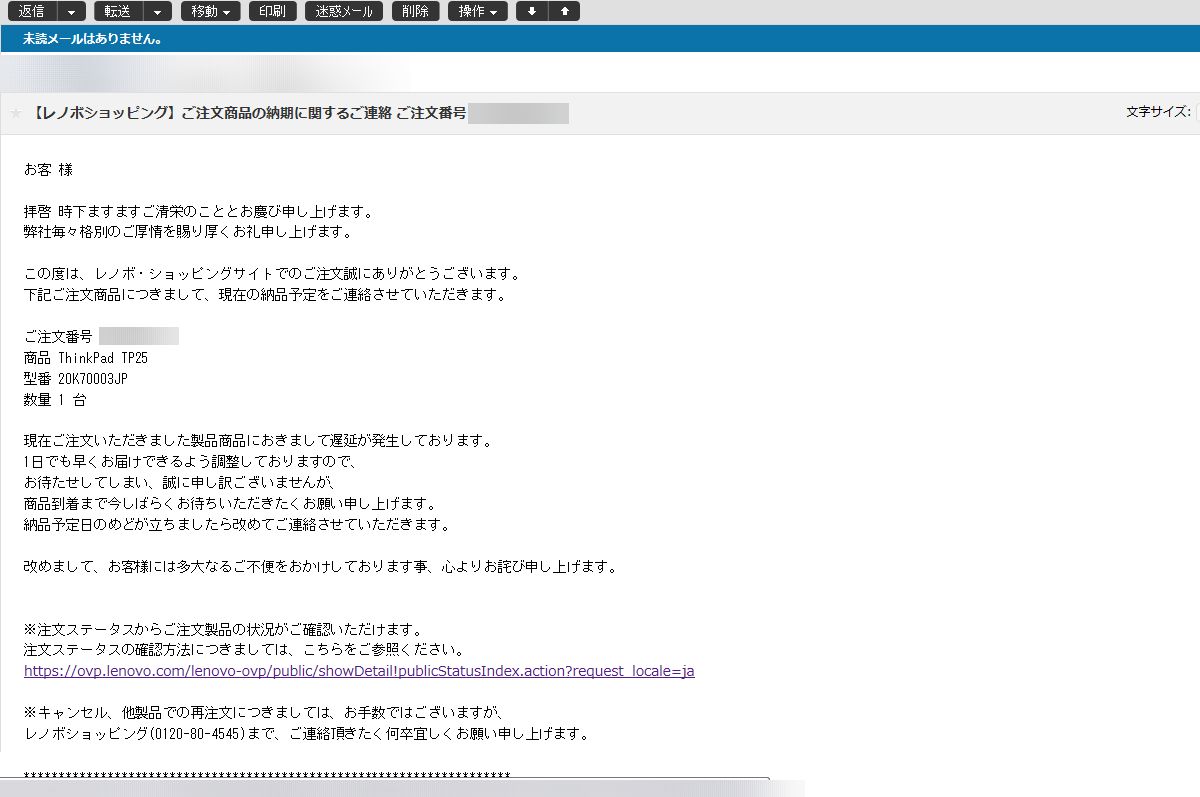Click the line starting 商品到着まで今しばらく
This screenshot has width=1200, height=797.
pyautogui.click(x=230, y=504)
